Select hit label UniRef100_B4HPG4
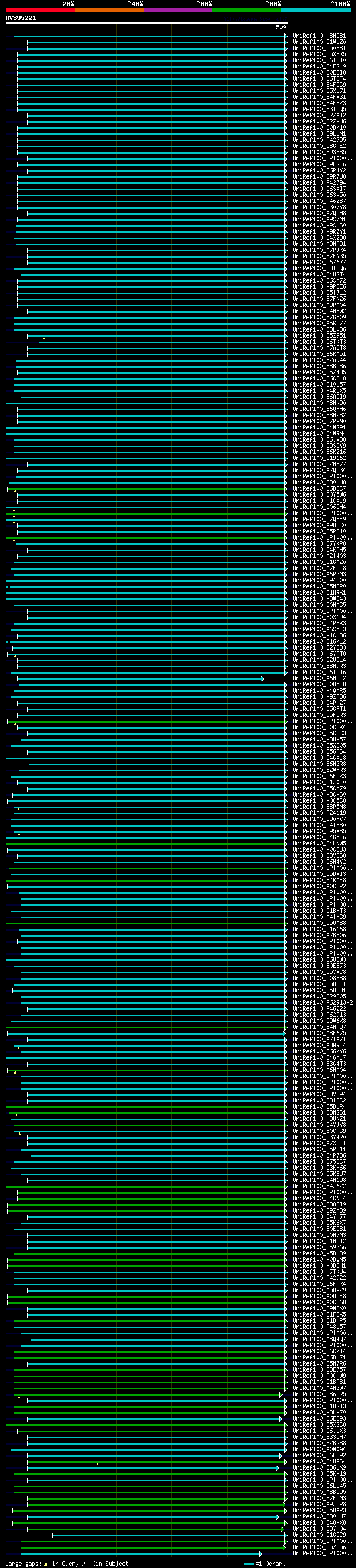Screen dimensions: 356x1568 (x=319, y=1462)
